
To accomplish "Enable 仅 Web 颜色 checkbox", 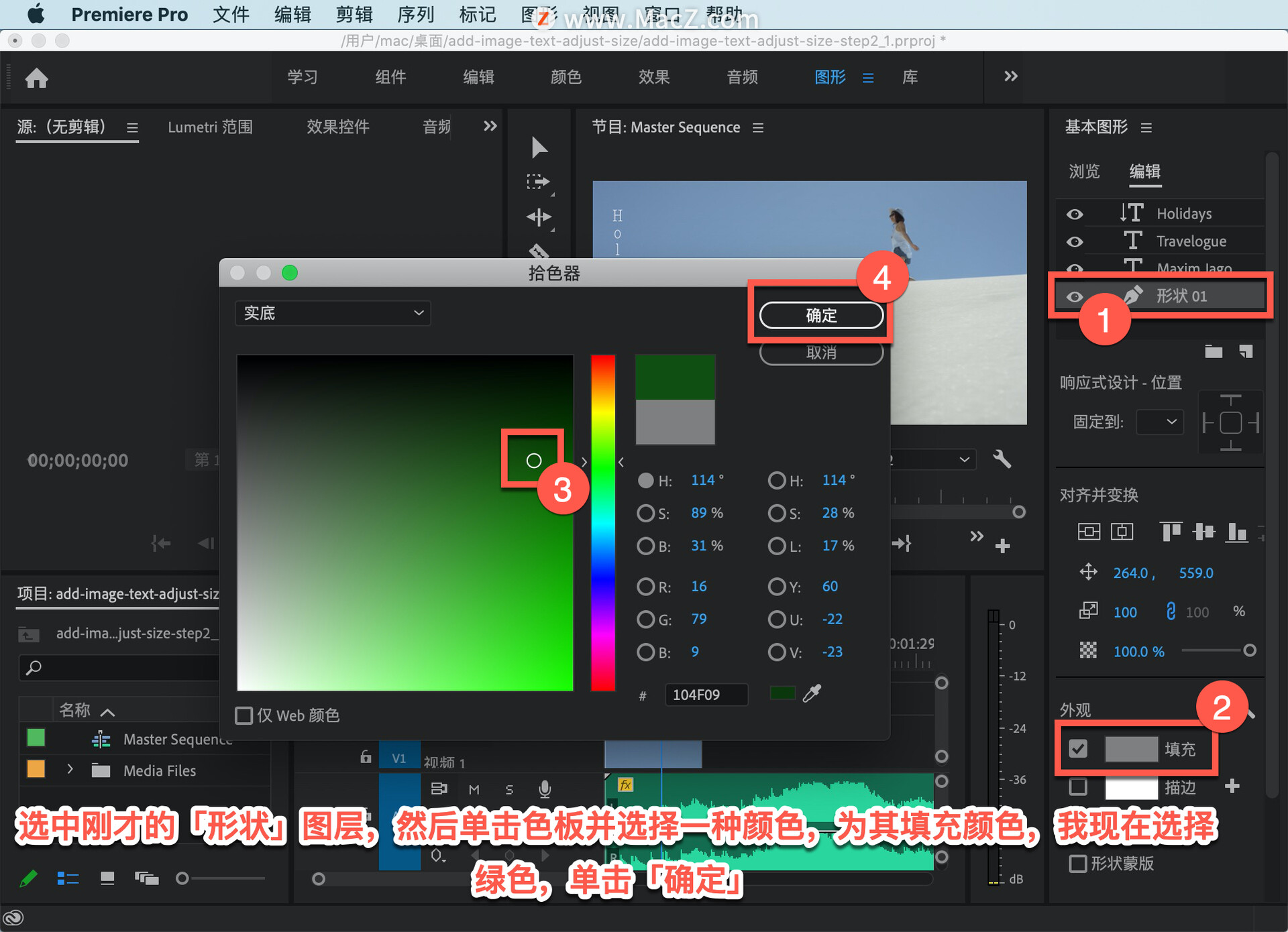I will point(244,715).
